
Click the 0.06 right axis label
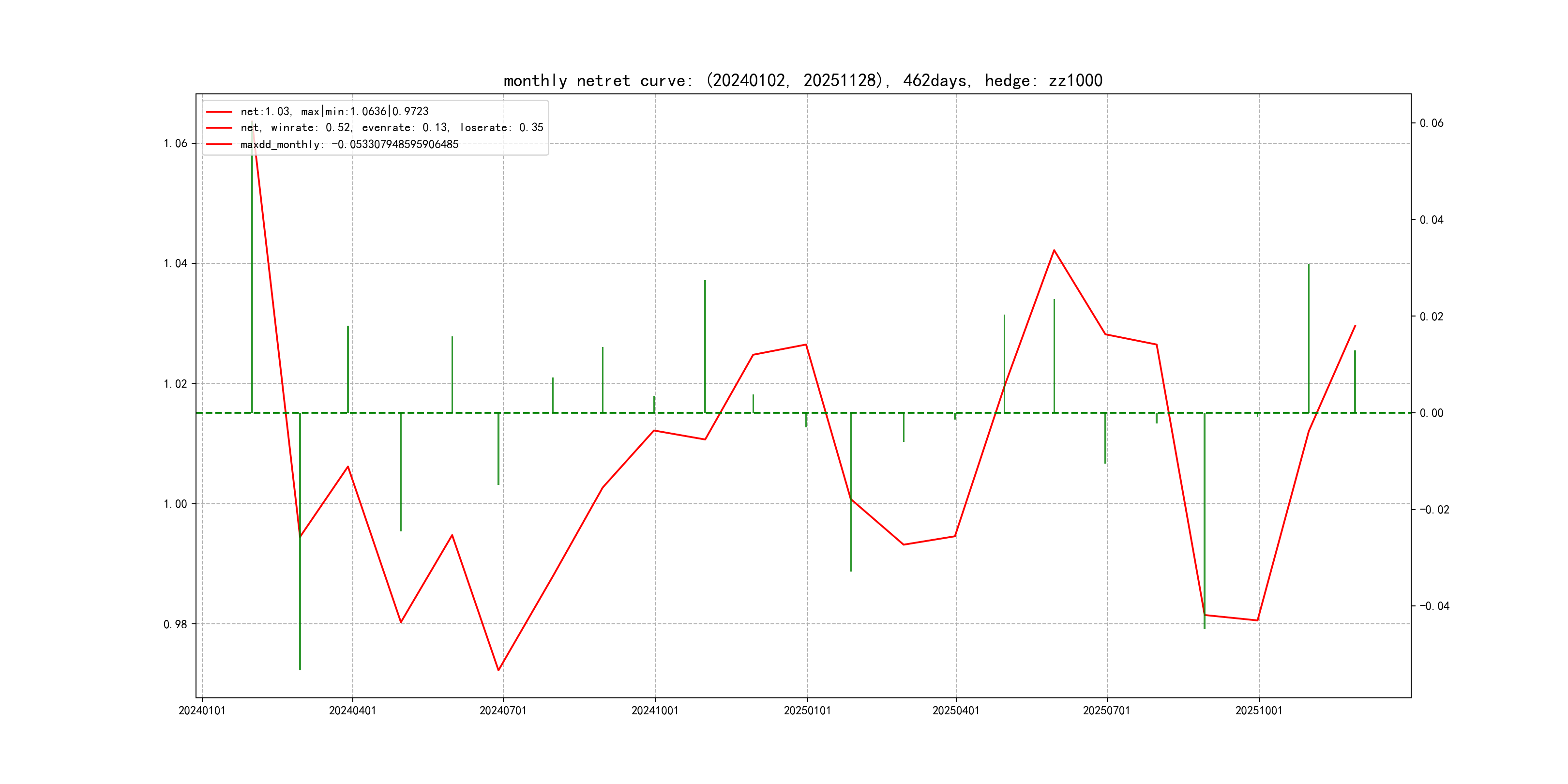tap(1431, 123)
